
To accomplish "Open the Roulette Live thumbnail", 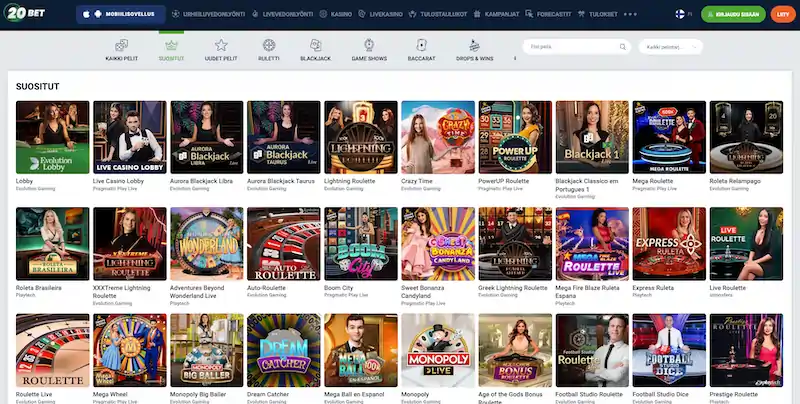I will click(x=53, y=350).
